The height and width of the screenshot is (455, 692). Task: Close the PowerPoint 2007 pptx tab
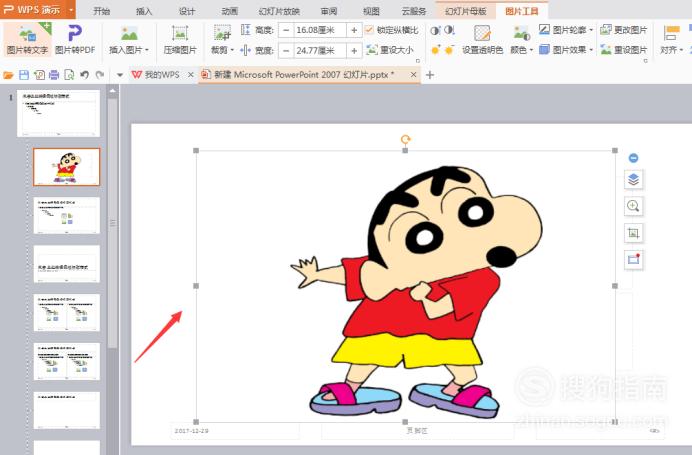[414, 75]
